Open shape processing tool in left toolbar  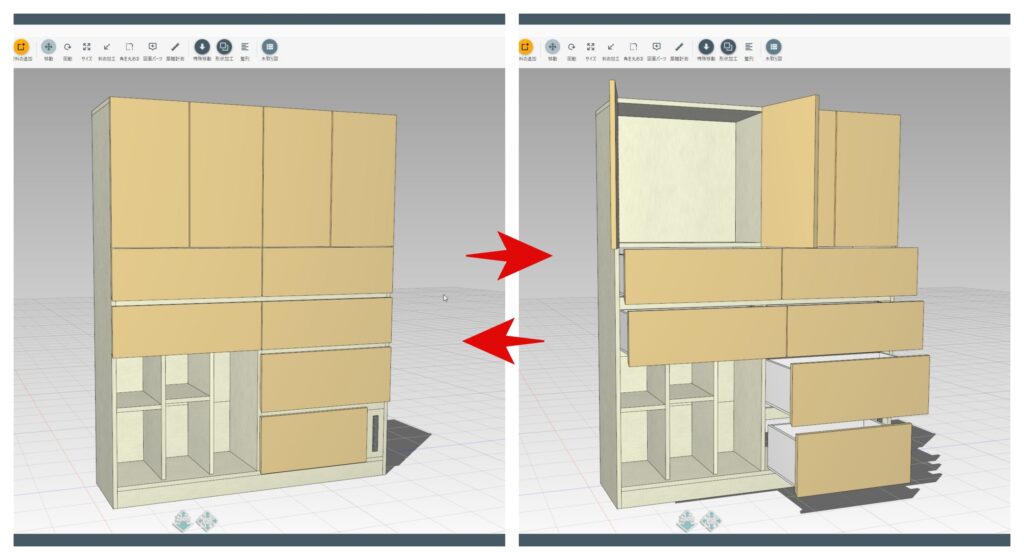click(x=224, y=47)
